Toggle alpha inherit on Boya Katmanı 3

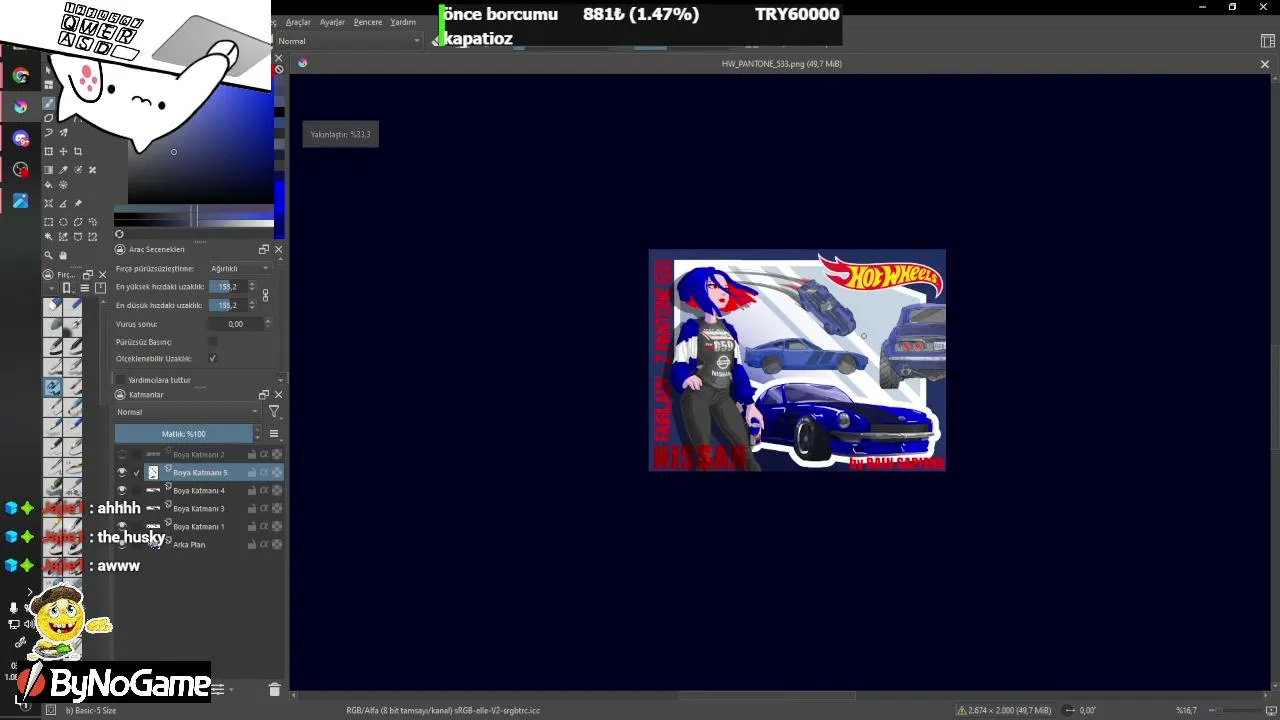264,508
